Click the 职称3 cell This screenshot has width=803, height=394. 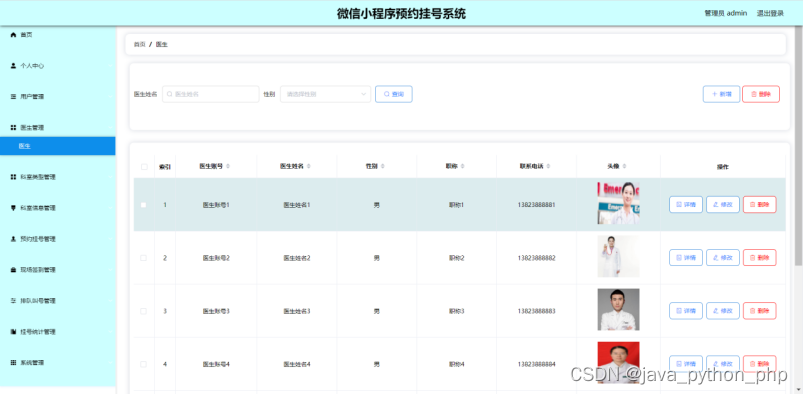point(456,311)
